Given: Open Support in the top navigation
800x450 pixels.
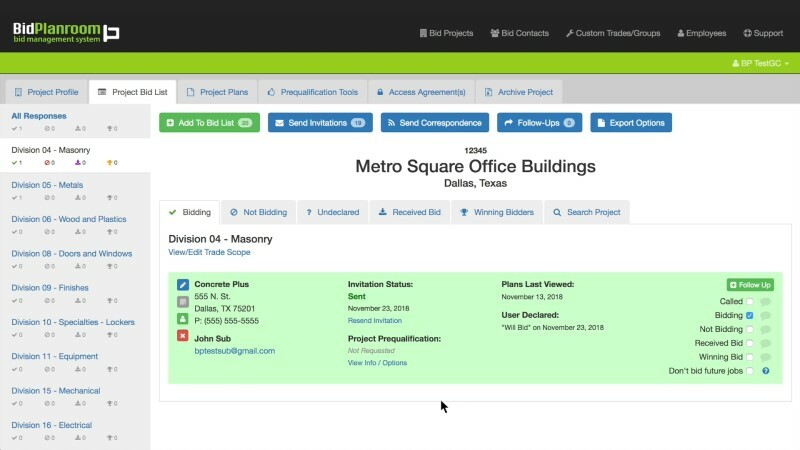Looking at the screenshot, I should pyautogui.click(x=763, y=33).
